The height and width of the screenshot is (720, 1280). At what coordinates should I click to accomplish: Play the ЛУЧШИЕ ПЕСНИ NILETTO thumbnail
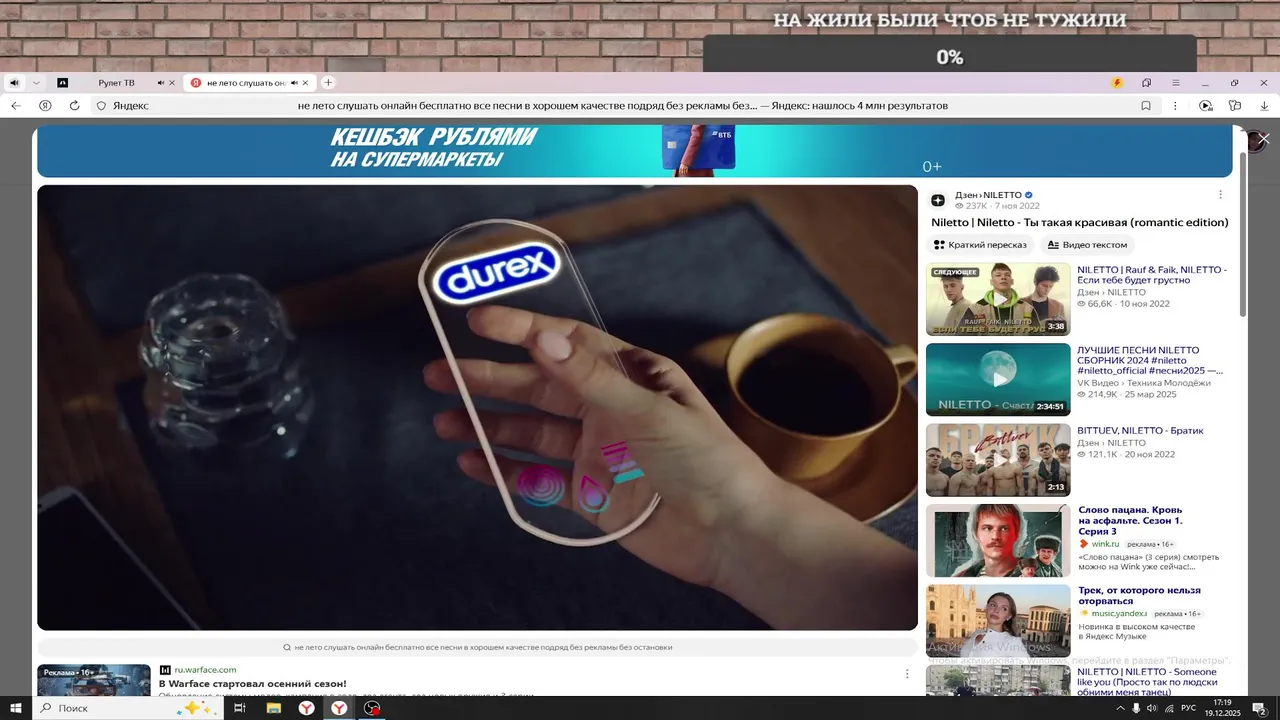998,380
